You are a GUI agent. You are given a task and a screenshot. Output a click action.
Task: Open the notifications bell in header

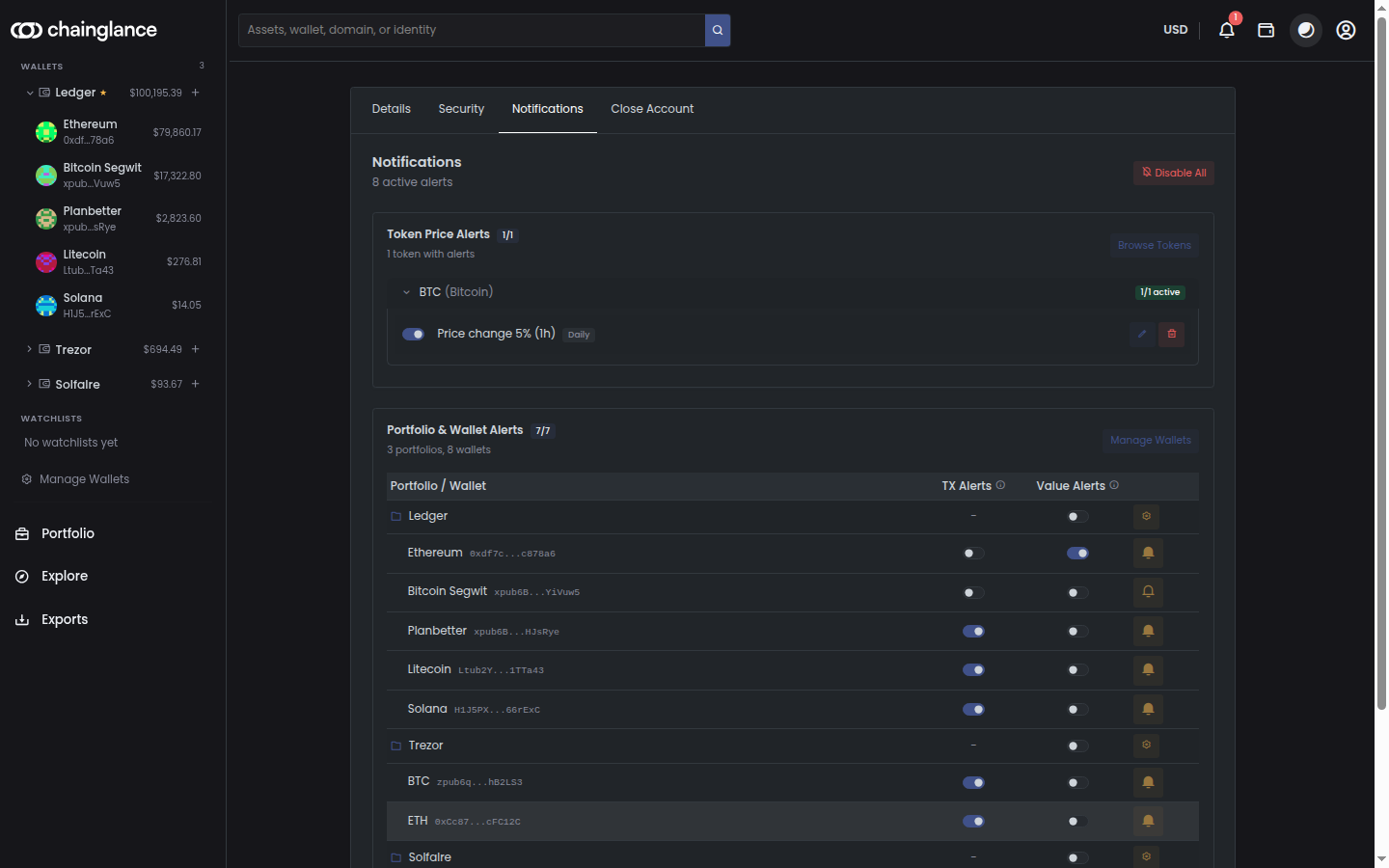coord(1227,30)
